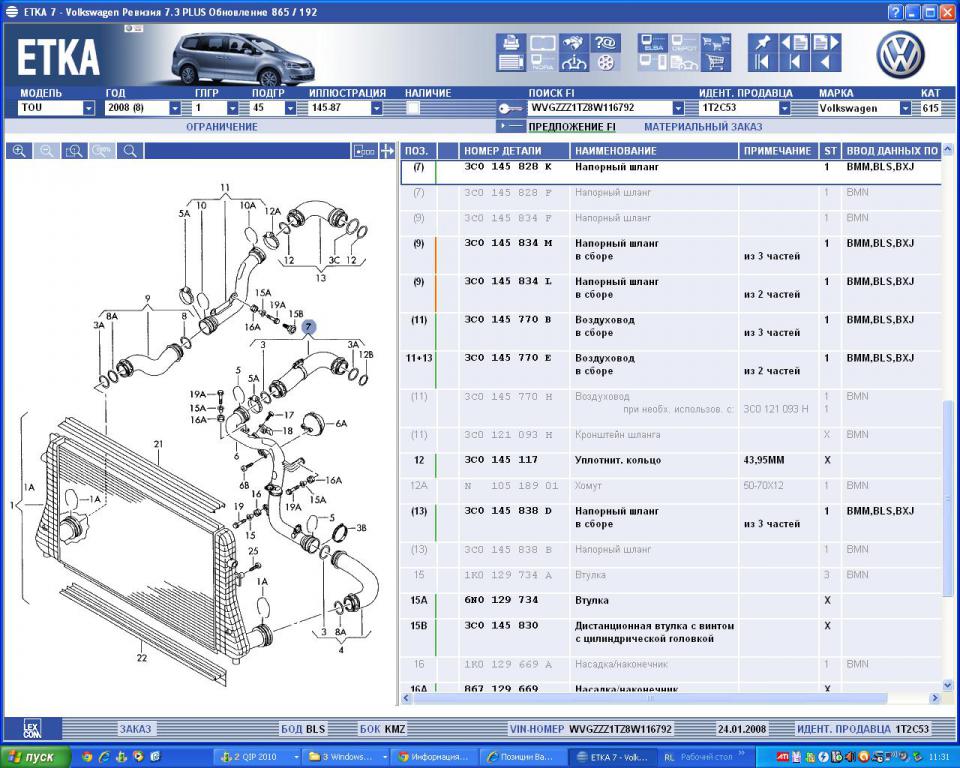Click the zoom region magnifier icon
Image resolution: width=960 pixels, height=768 pixels.
pos(74,151)
